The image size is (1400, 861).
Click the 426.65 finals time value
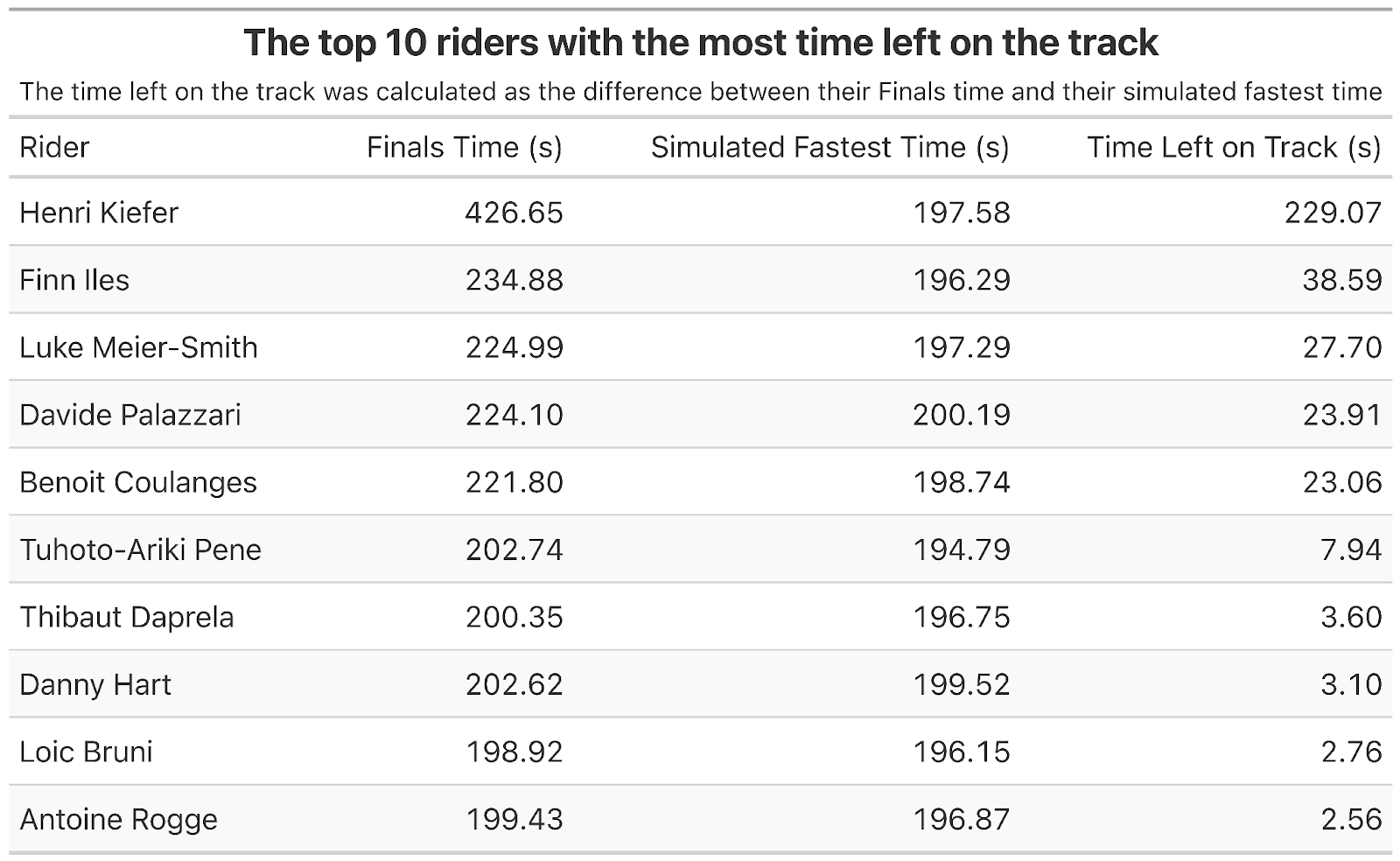(514, 213)
